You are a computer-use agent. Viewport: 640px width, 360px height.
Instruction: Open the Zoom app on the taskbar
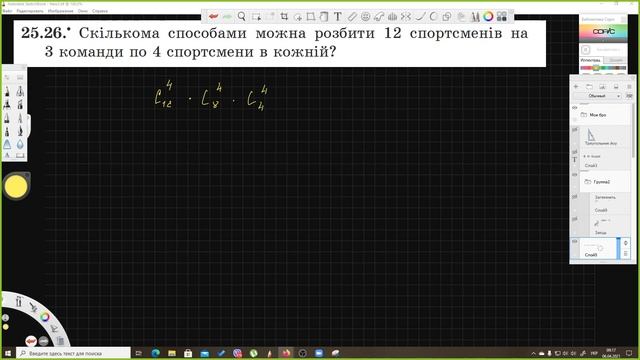[319, 353]
